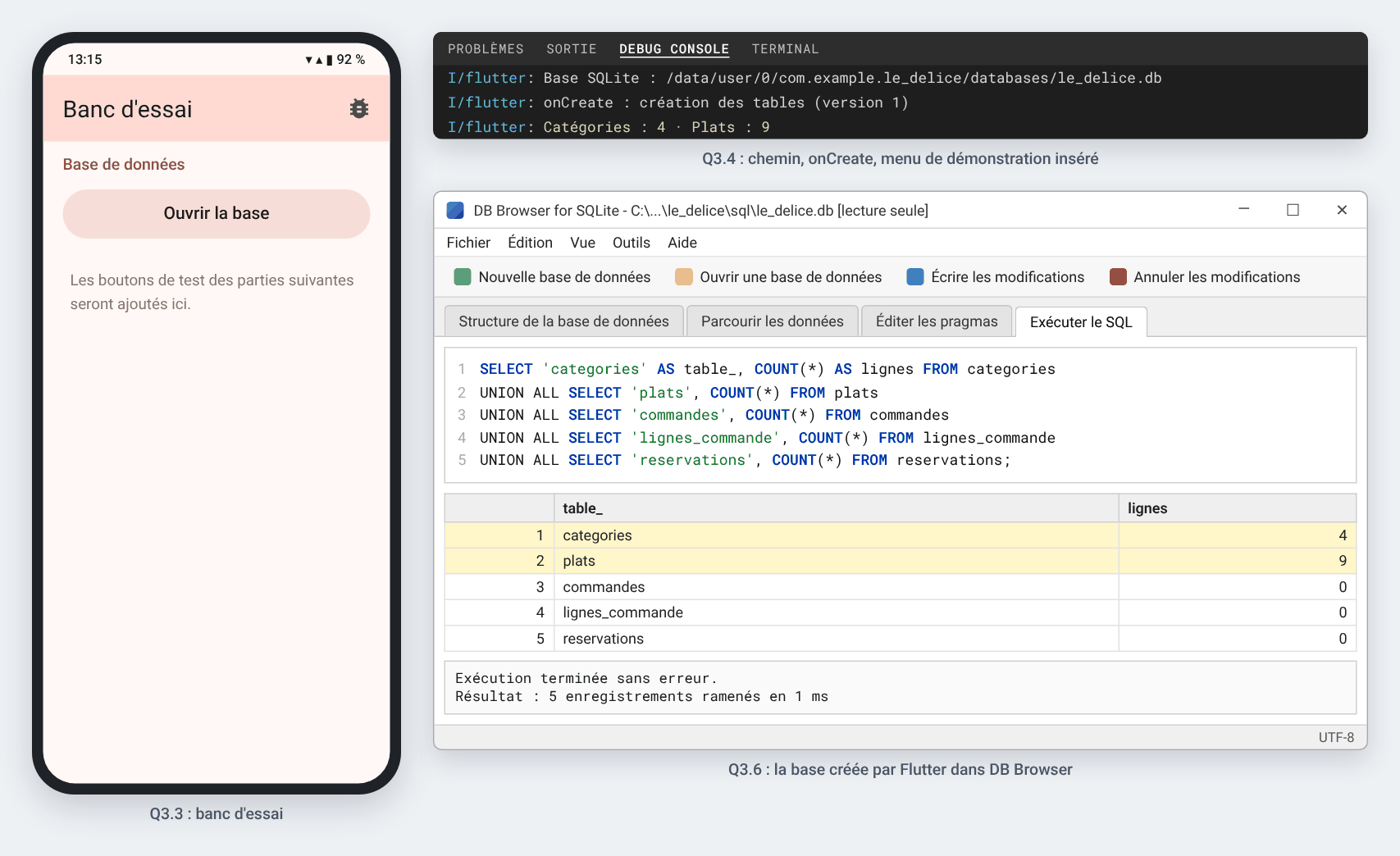The height and width of the screenshot is (856, 1400).
Task: Click the blue Écrire les modifications icon
Action: (x=915, y=277)
